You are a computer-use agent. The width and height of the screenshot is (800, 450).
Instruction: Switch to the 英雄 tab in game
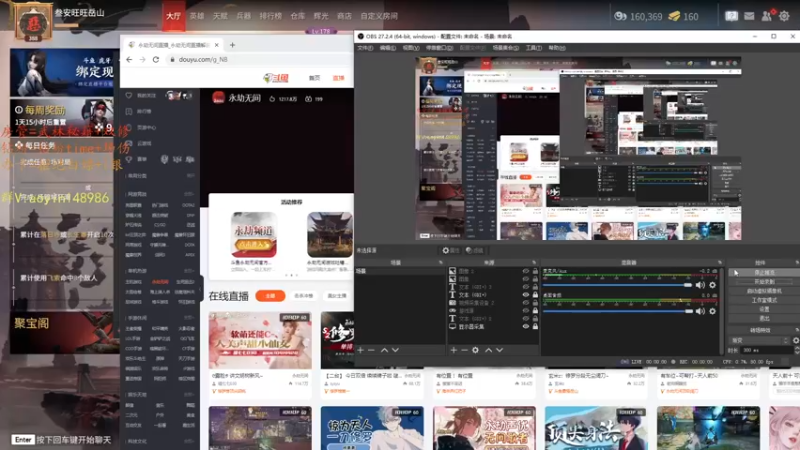click(x=197, y=16)
